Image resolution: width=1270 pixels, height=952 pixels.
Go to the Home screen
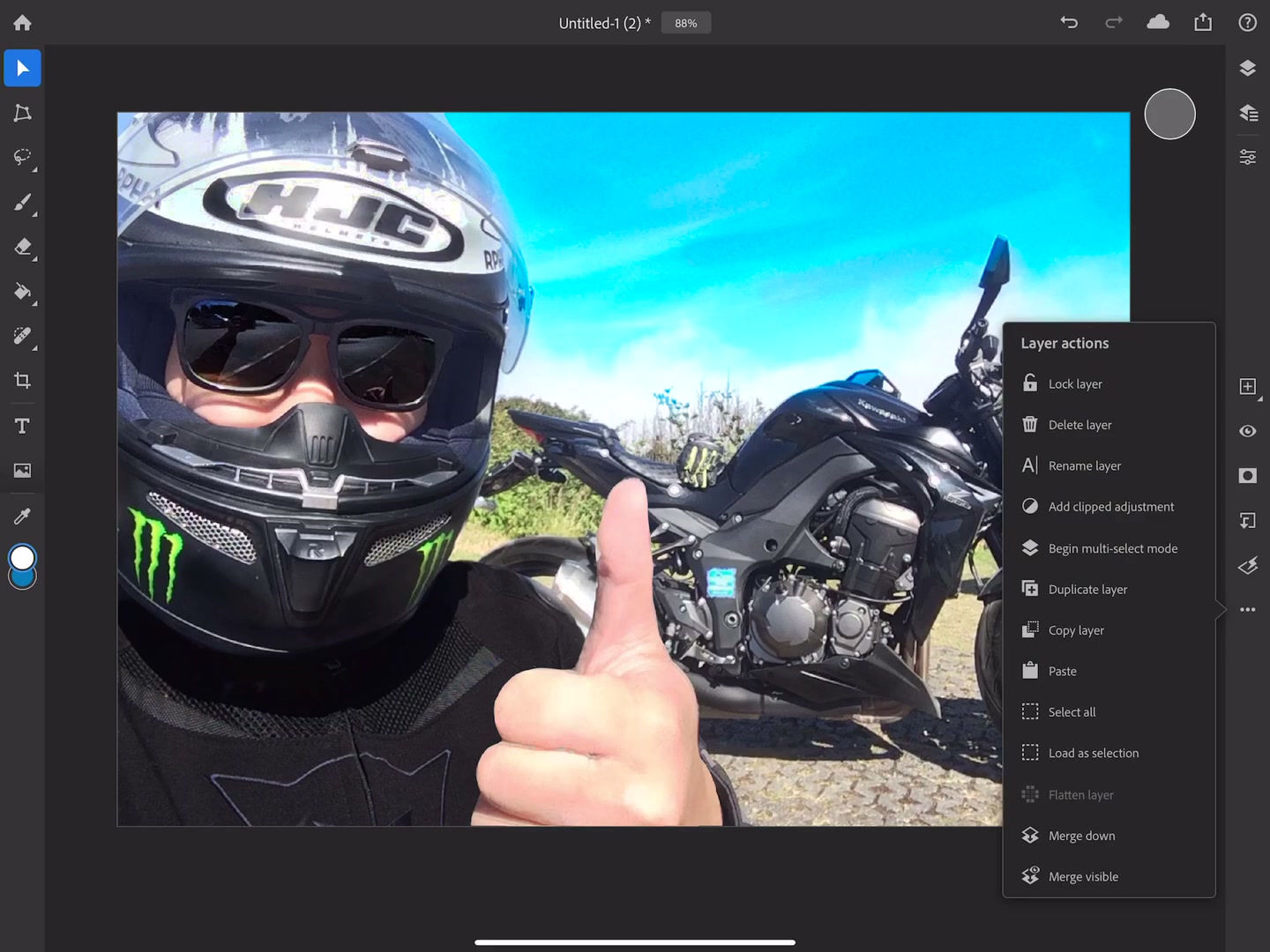point(22,23)
